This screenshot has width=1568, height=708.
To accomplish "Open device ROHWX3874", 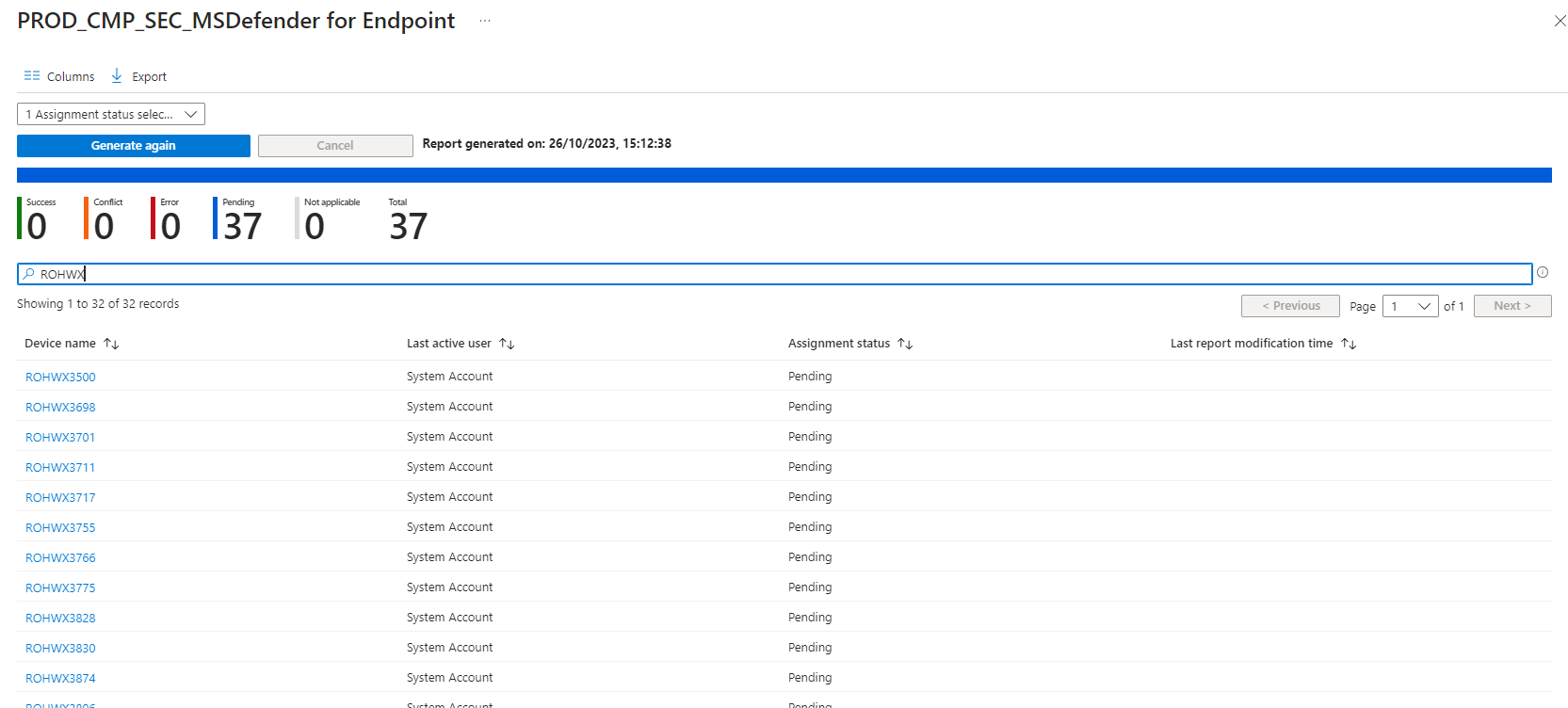I will pos(60,678).
